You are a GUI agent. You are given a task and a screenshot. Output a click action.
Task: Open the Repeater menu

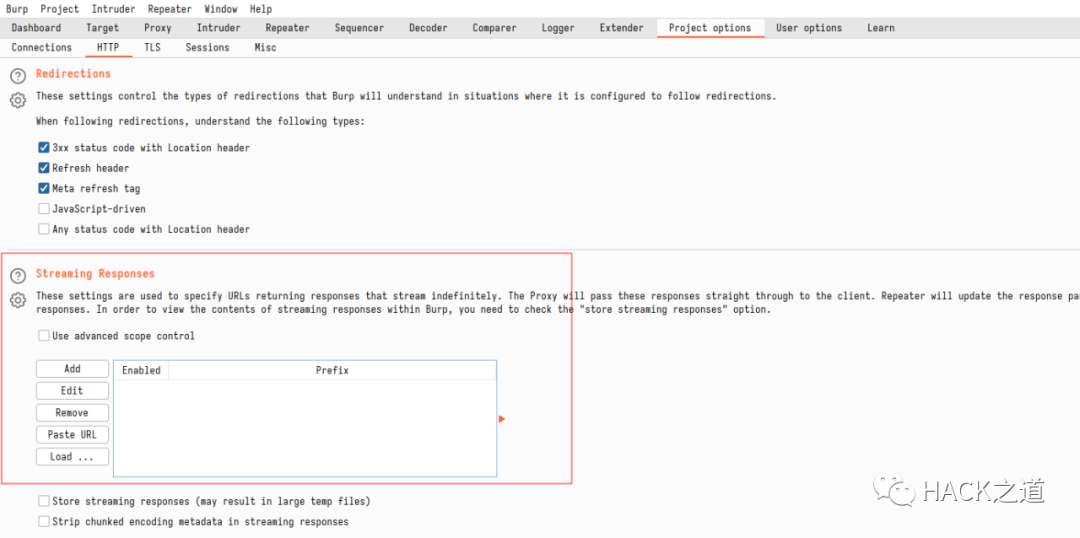pyautogui.click(x=170, y=9)
